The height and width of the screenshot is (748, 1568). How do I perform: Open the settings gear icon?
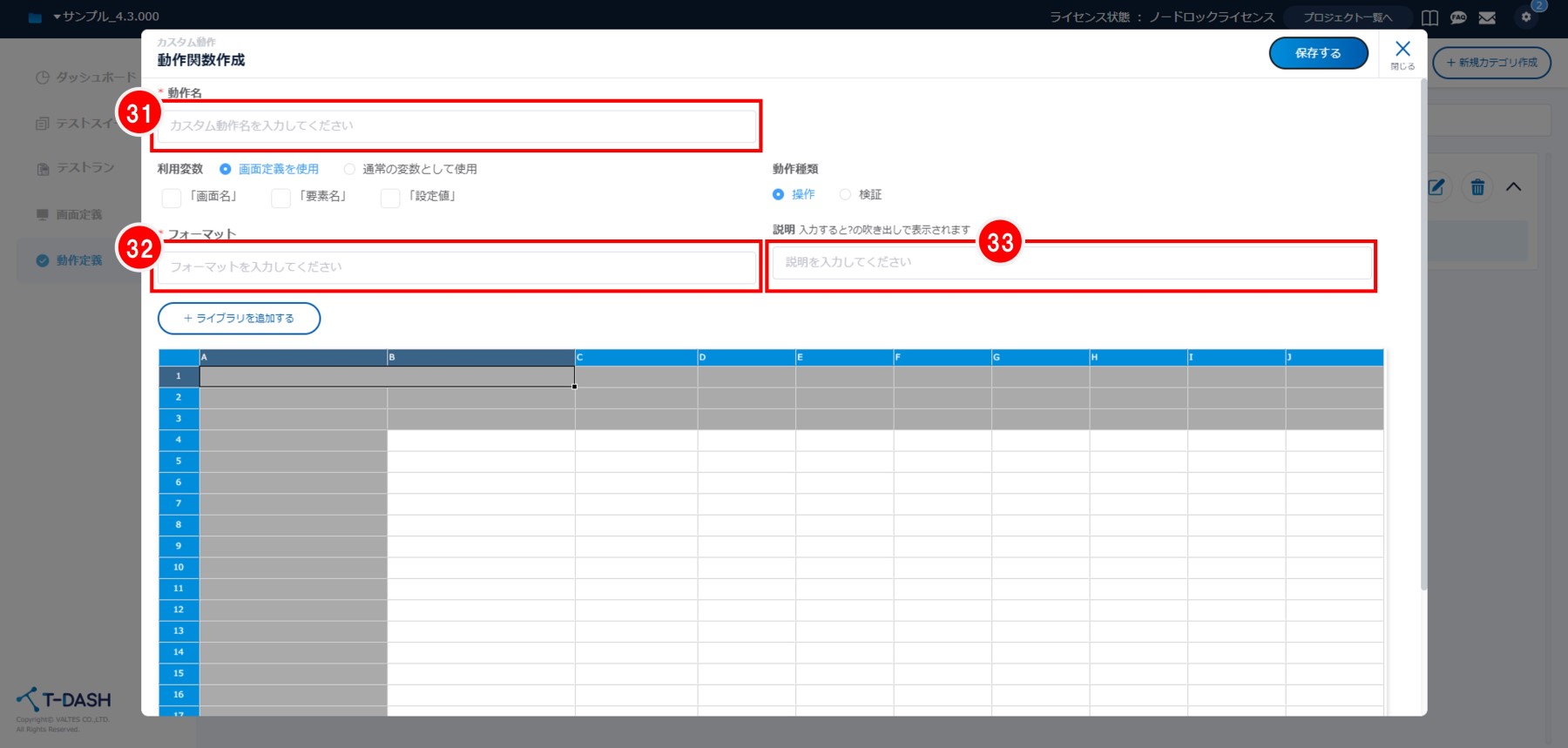tap(1526, 17)
